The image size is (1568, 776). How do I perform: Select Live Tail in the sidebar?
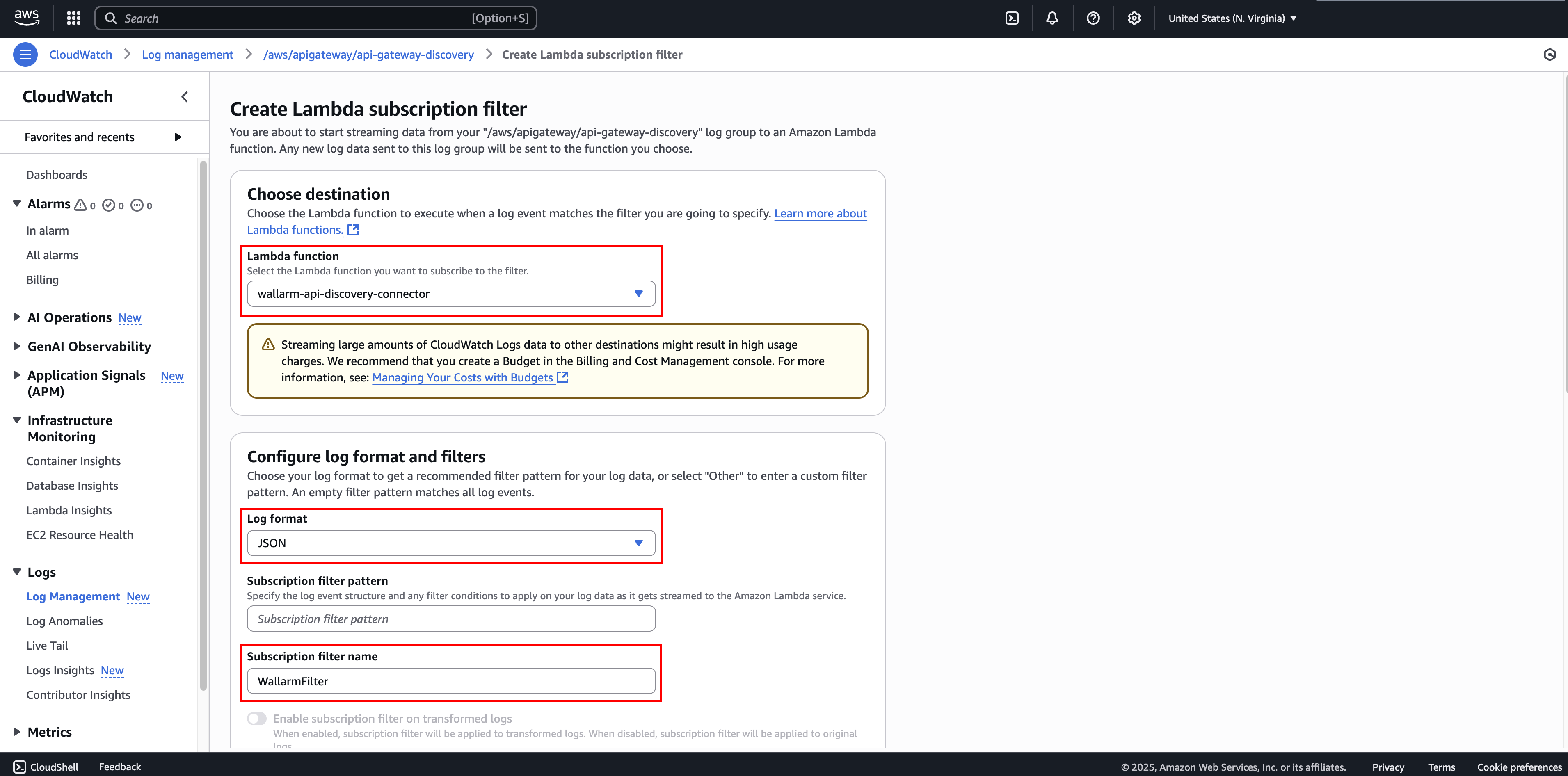click(47, 645)
